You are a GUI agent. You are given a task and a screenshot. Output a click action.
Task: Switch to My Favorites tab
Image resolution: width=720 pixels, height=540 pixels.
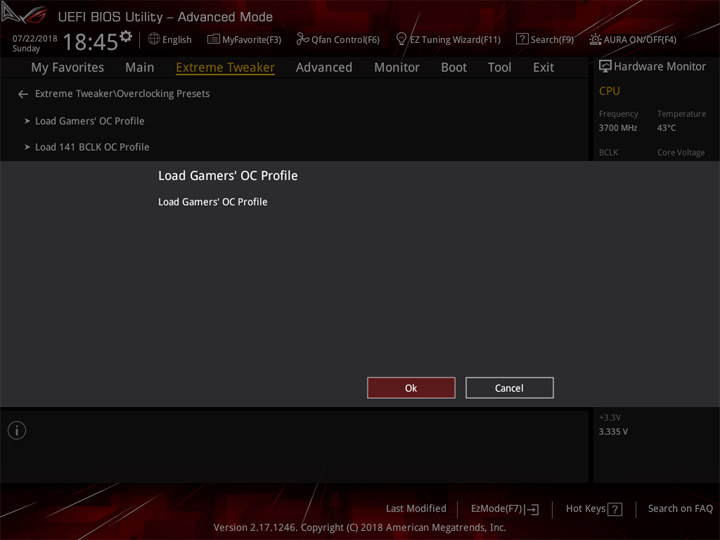68,68
